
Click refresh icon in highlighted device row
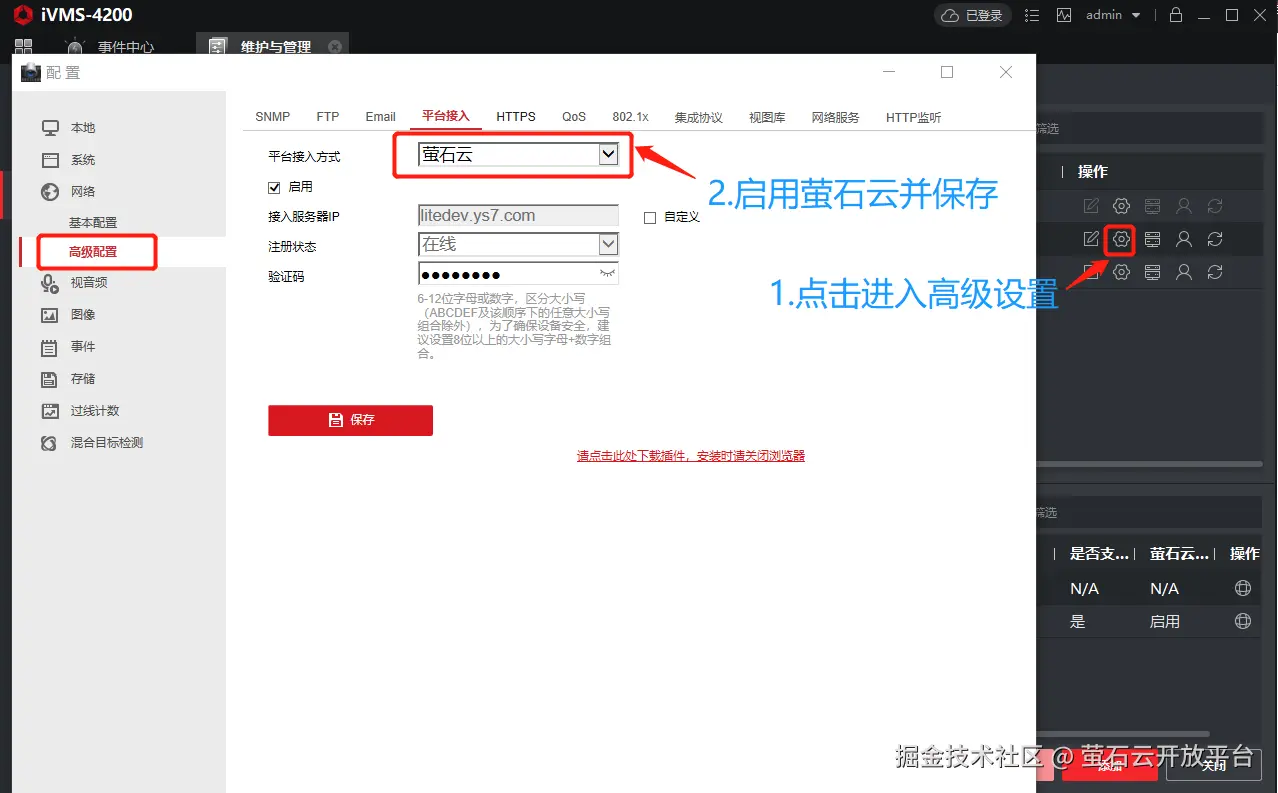click(x=1215, y=239)
